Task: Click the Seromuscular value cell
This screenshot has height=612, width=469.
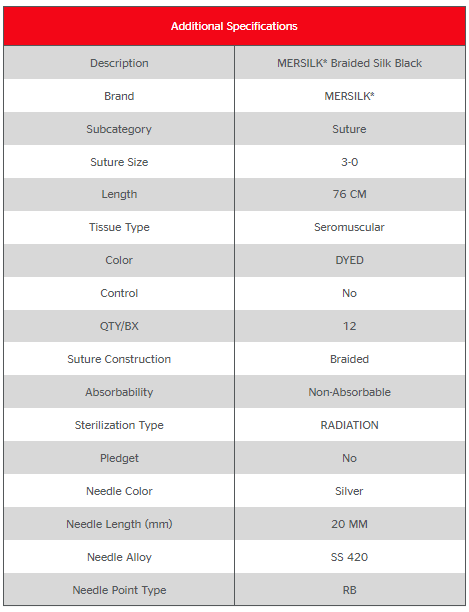Action: pyautogui.click(x=349, y=227)
